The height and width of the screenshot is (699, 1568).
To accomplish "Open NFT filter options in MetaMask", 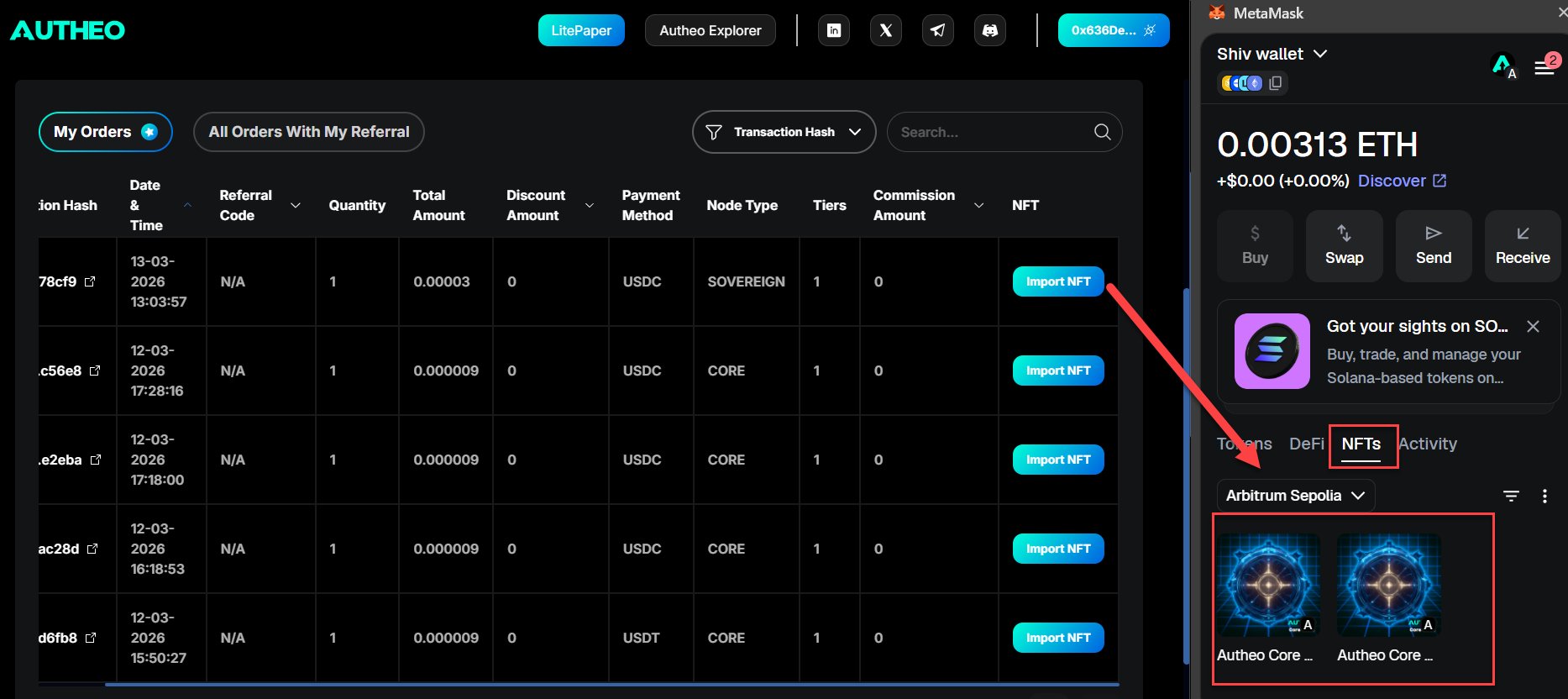I will tap(1511, 496).
